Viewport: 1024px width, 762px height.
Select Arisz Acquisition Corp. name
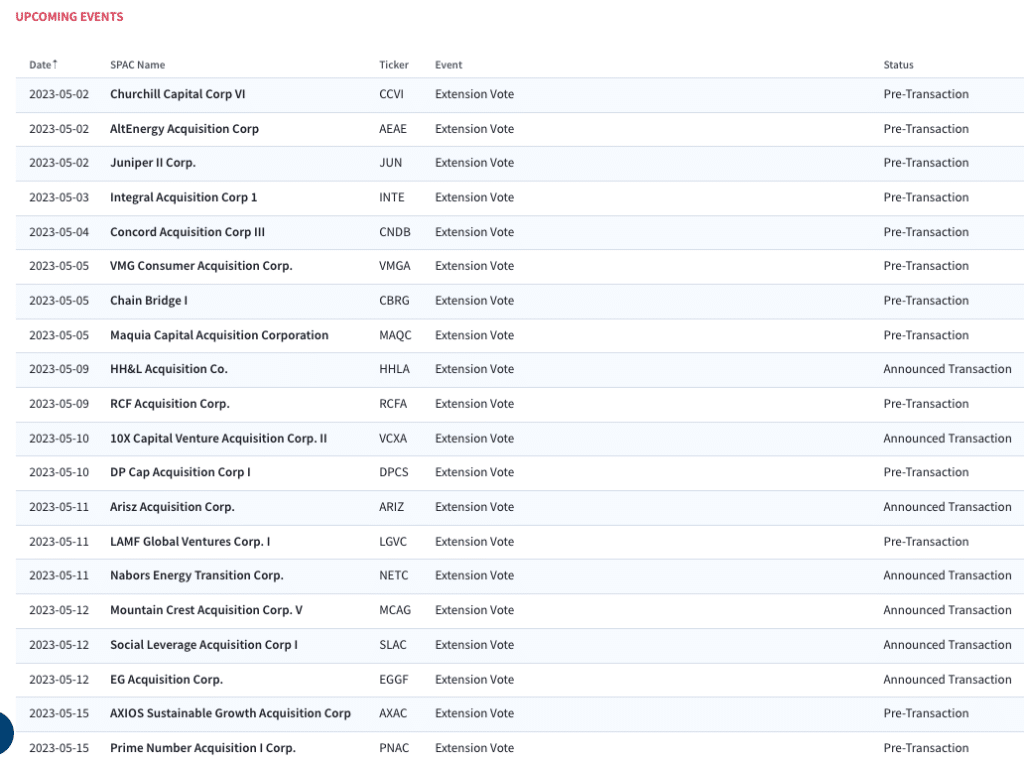pos(172,507)
